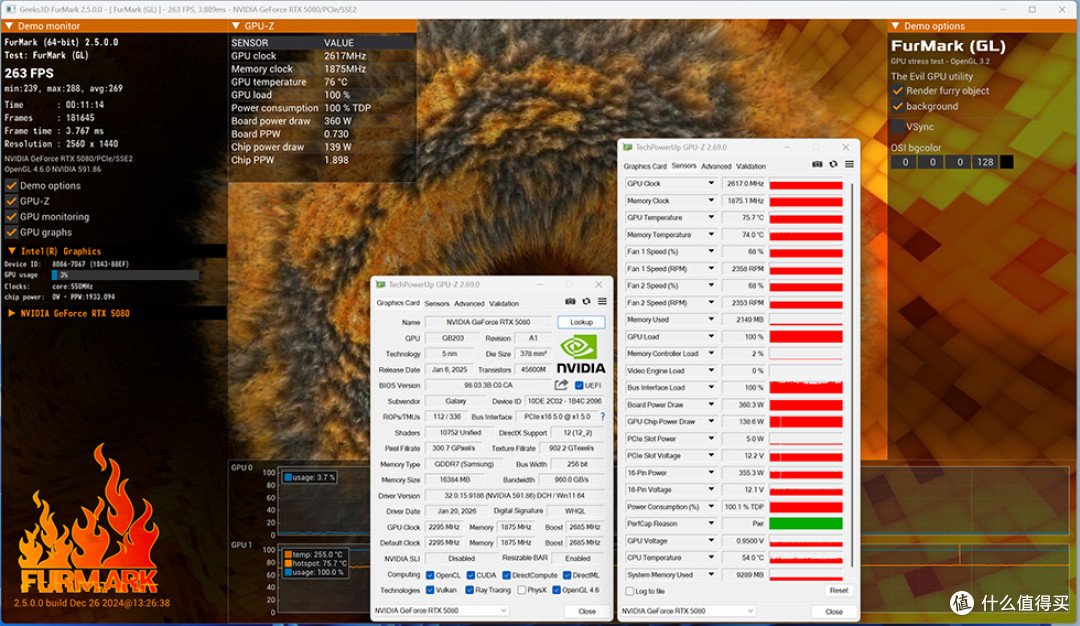
Task: Click Driver Version field in GPU-Z
Action: click(515, 495)
